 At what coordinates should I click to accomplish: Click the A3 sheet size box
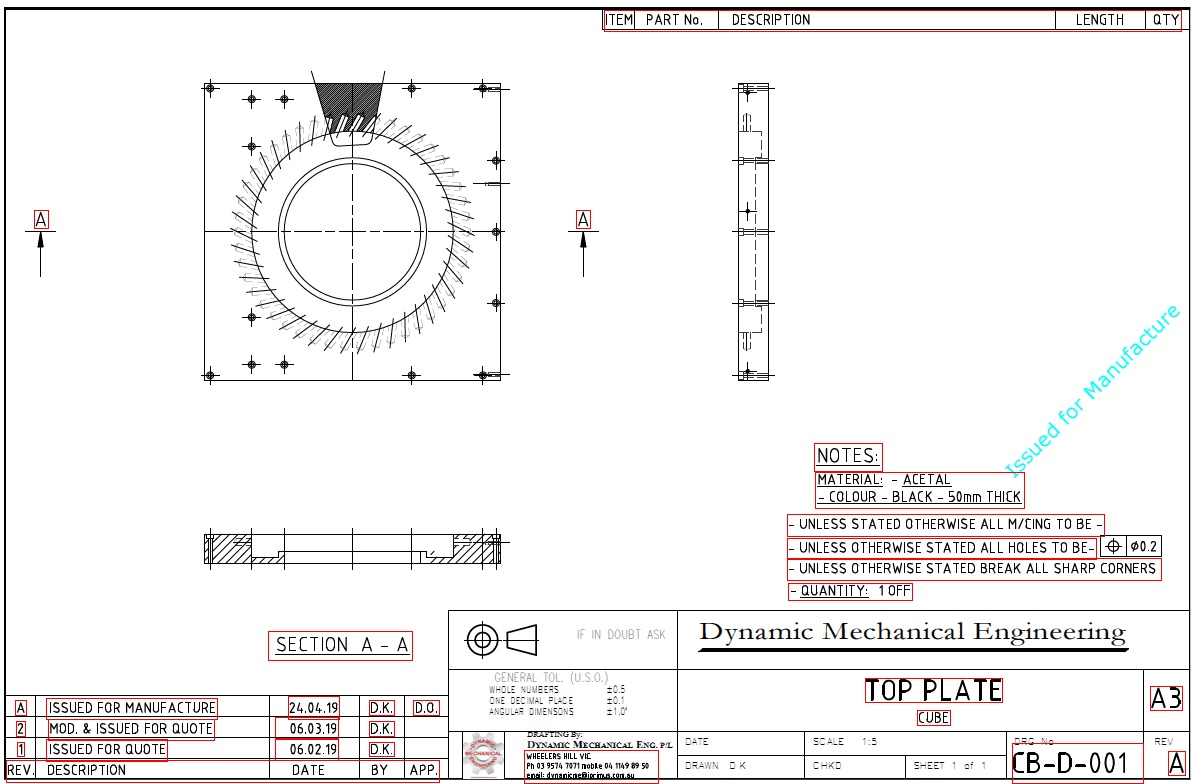coord(1166,698)
